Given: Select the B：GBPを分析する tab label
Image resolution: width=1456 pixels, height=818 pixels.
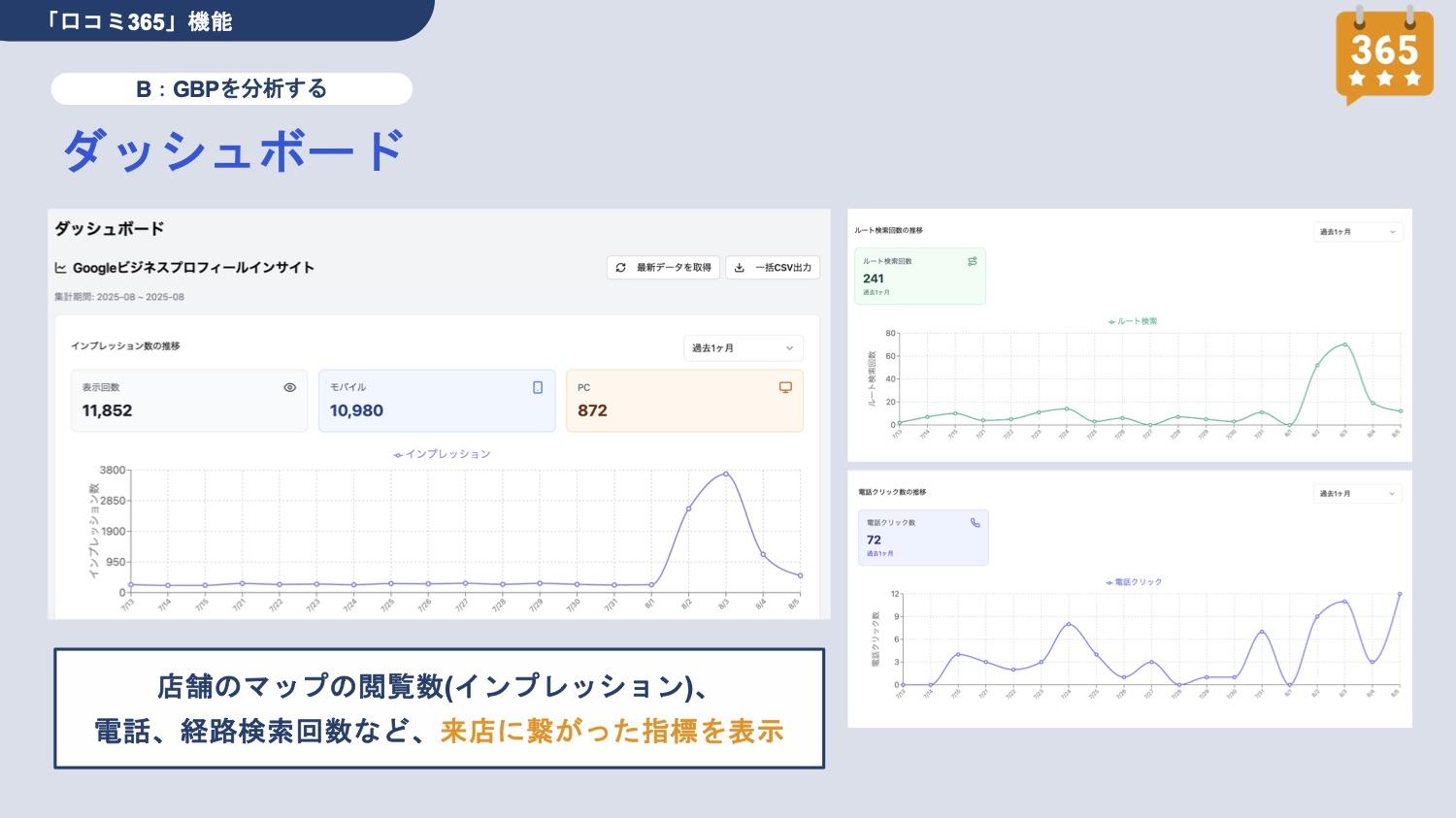Looking at the screenshot, I should [231, 89].
